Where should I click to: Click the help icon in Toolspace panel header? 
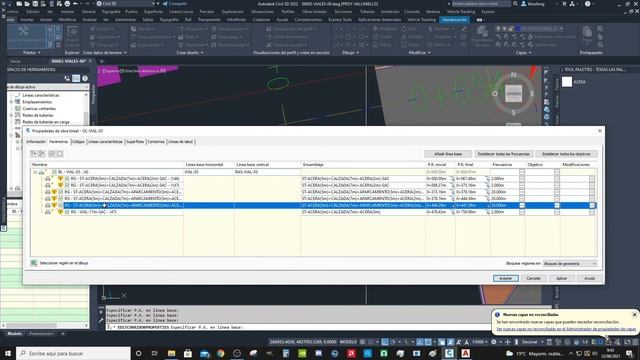[x=84, y=78]
